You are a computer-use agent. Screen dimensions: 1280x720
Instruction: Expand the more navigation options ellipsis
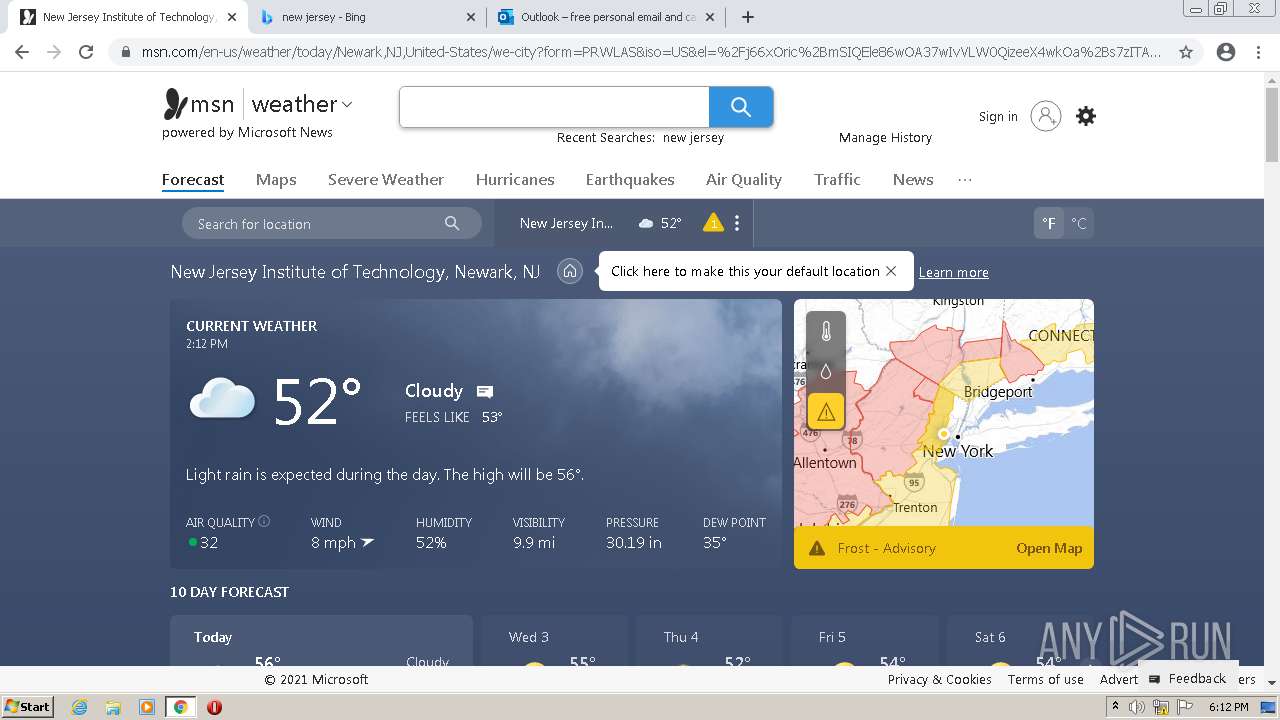(965, 180)
